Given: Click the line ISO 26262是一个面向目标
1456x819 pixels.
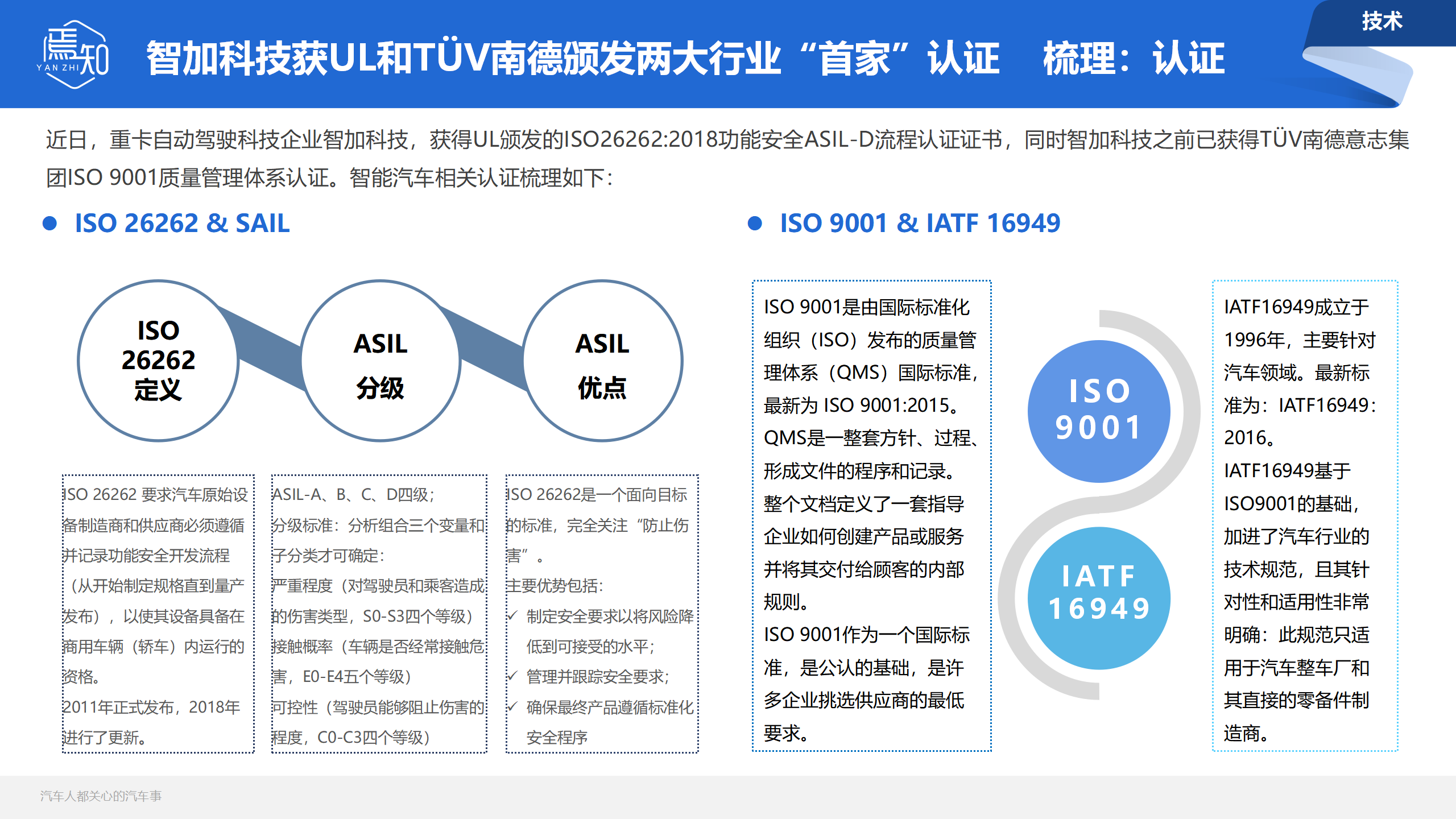Looking at the screenshot, I should pyautogui.click(x=597, y=494).
